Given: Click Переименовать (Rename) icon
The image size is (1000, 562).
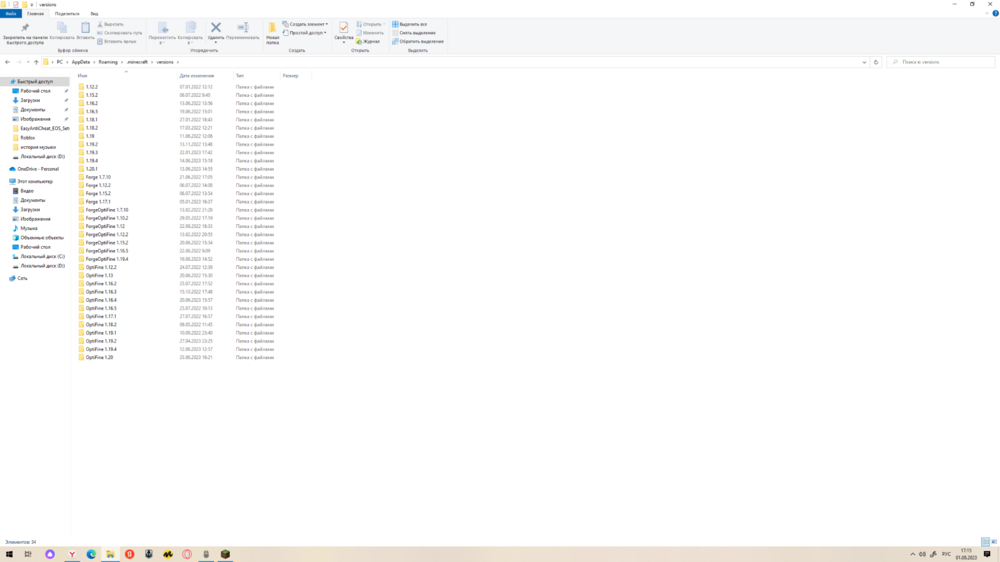Looking at the screenshot, I should coord(243,31).
